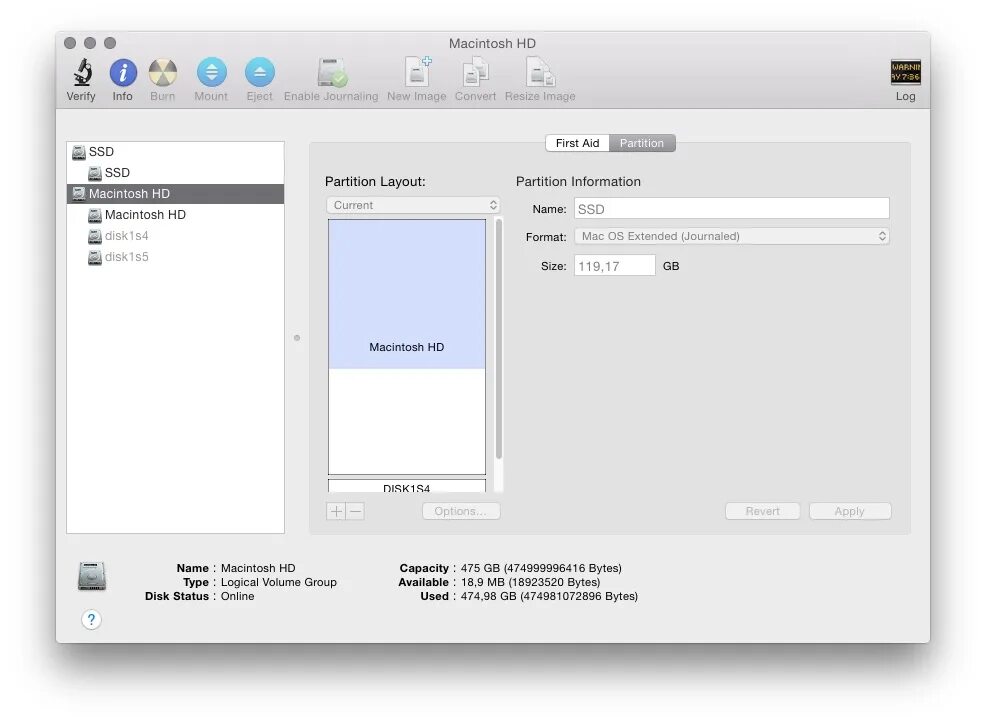
Task: Click the remove partition minus button
Action: pyautogui.click(x=355, y=511)
